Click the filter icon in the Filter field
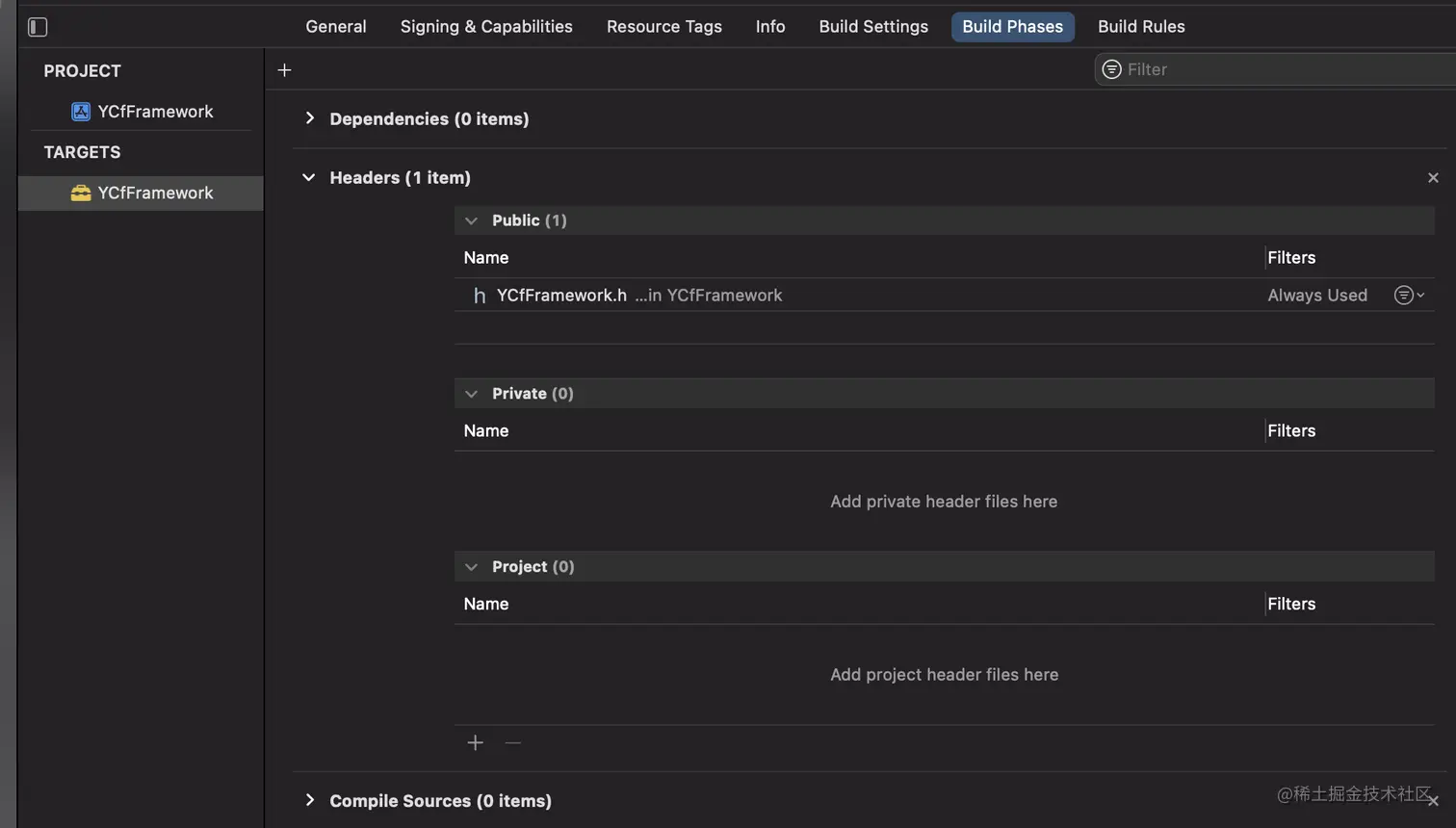Image resolution: width=1456 pixels, height=828 pixels. point(1111,69)
